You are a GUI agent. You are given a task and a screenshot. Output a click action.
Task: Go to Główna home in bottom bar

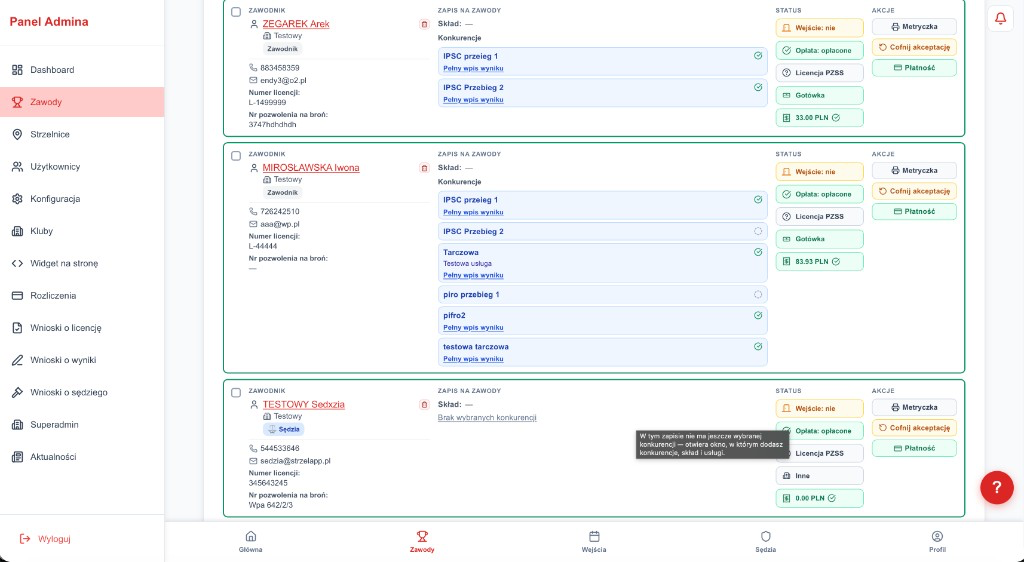coord(250,541)
